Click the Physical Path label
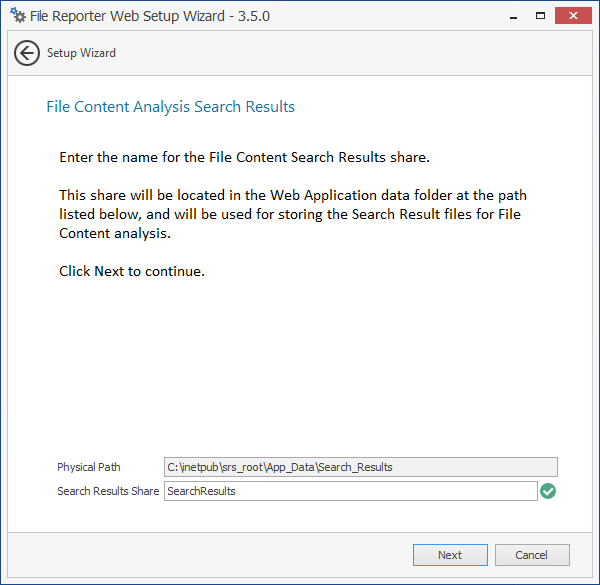Viewport: 600px width, 585px height. pos(89,467)
